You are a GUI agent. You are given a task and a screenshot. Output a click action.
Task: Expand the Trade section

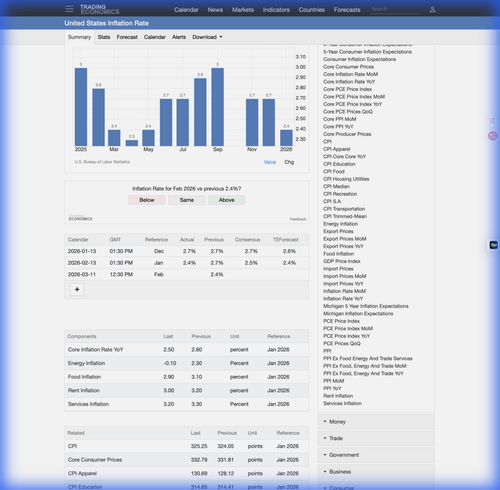tap(376, 438)
